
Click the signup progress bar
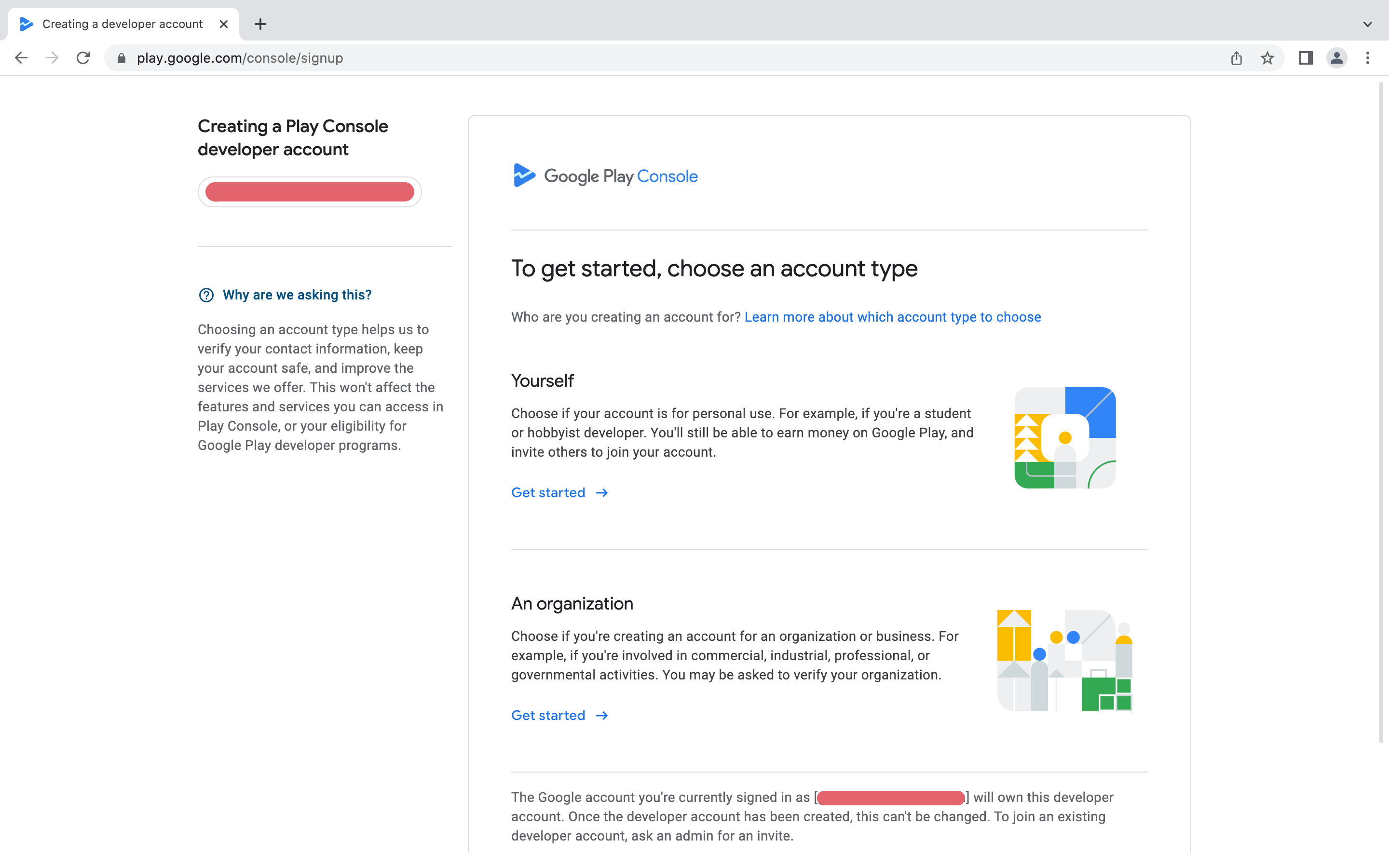(309, 191)
